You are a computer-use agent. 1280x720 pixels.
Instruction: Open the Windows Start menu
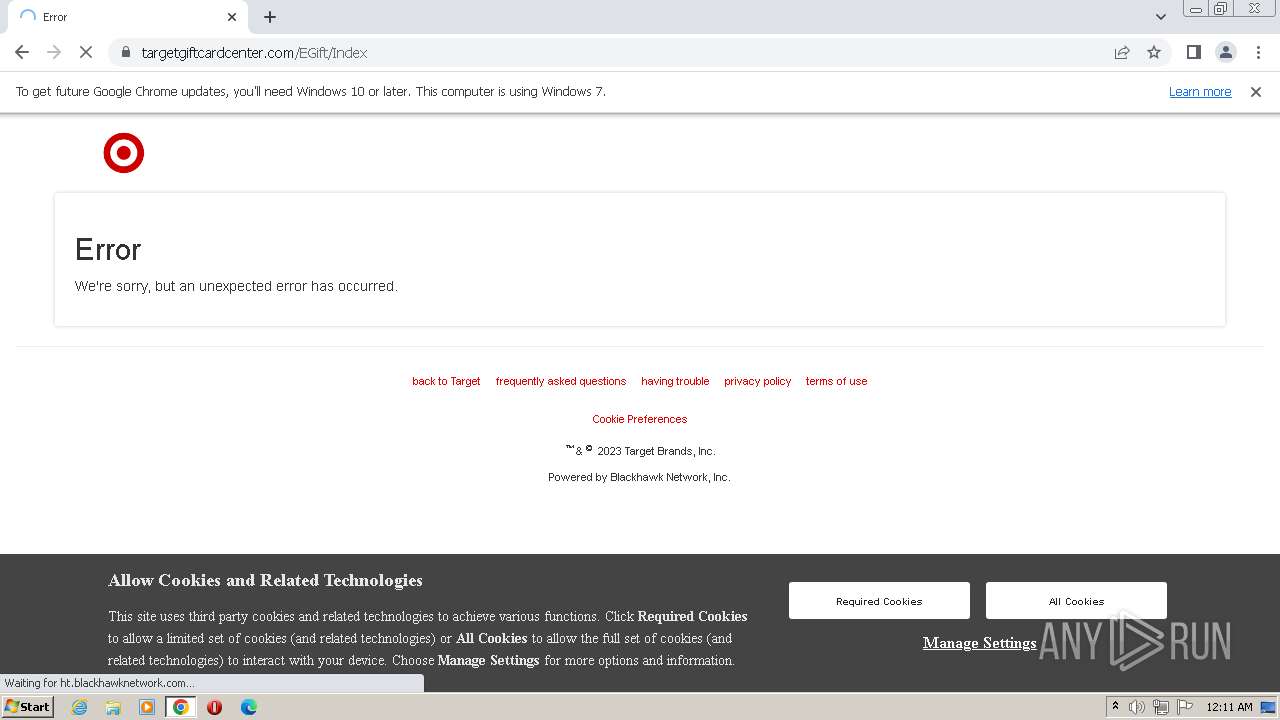(x=27, y=707)
